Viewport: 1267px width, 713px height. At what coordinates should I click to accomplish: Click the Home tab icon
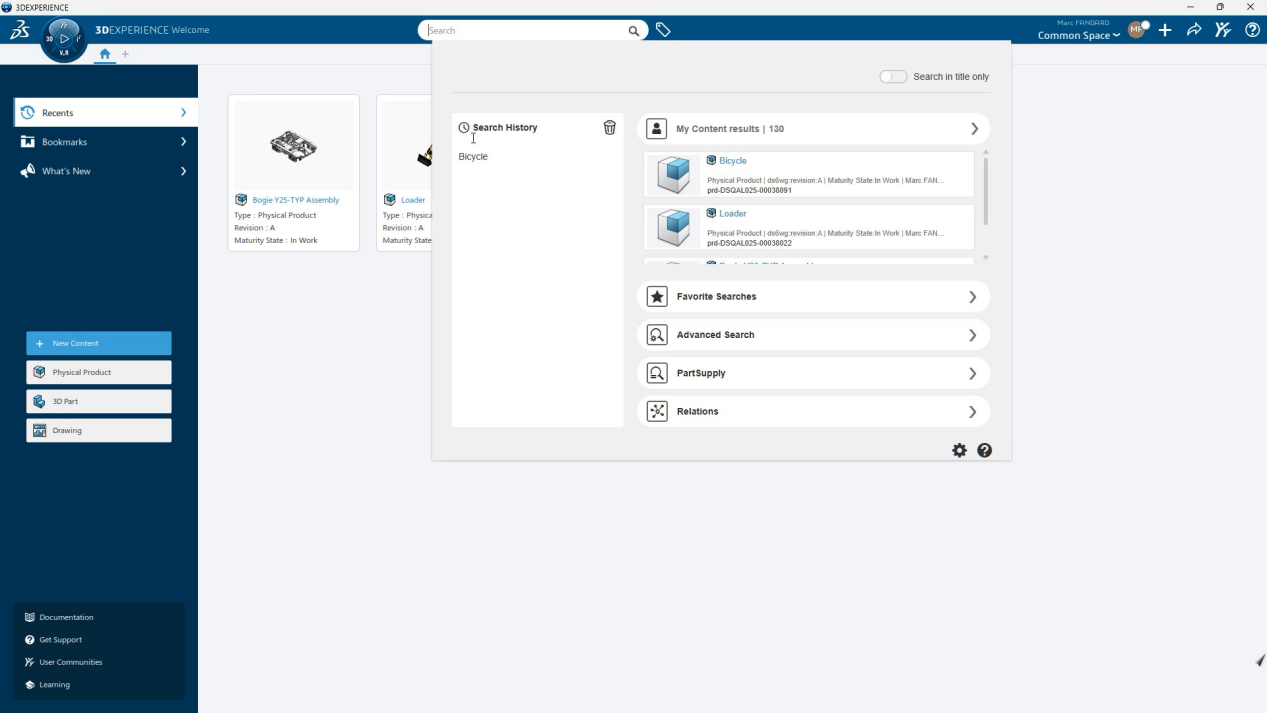pos(105,54)
